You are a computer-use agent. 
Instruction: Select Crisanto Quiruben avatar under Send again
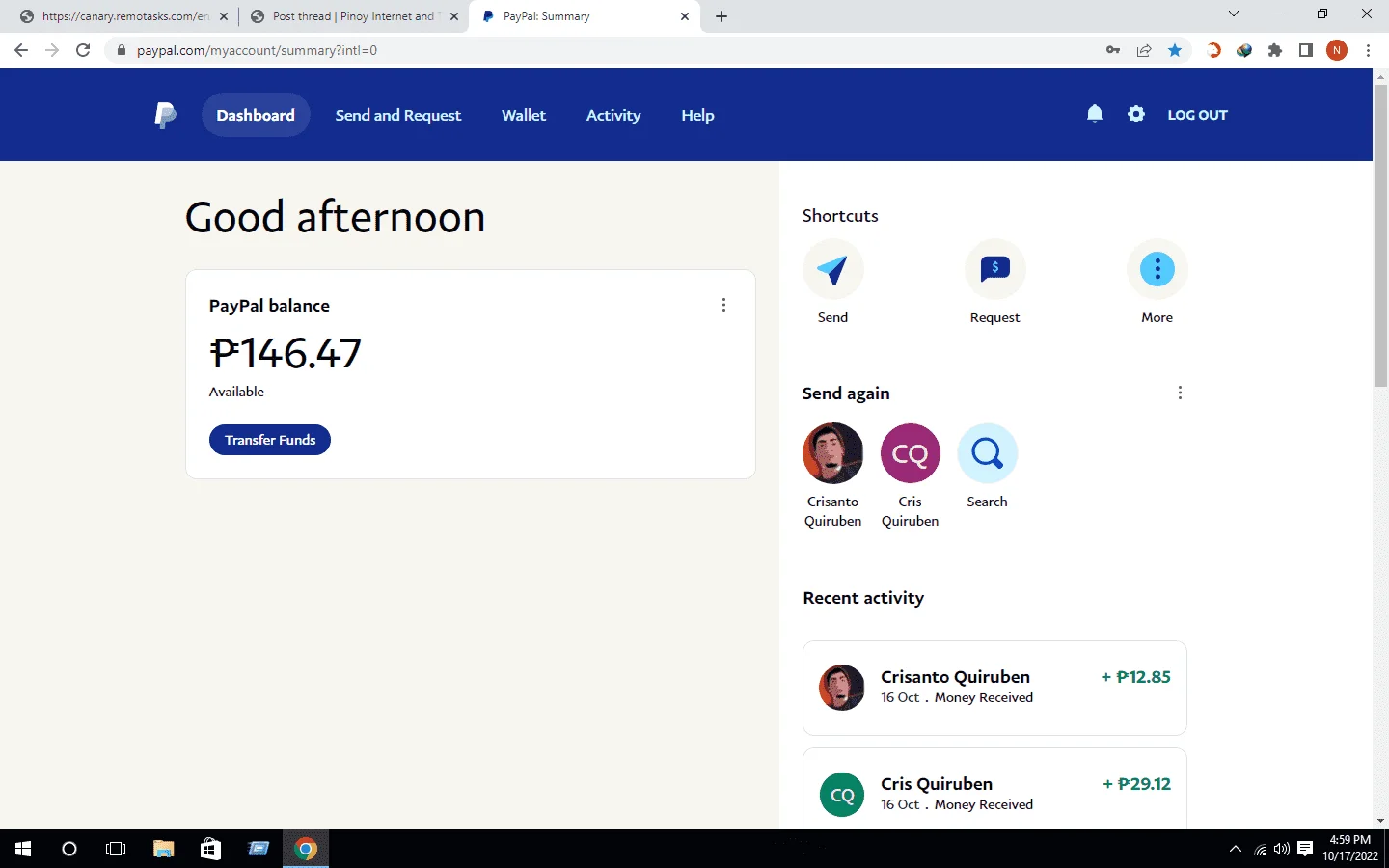pos(832,453)
